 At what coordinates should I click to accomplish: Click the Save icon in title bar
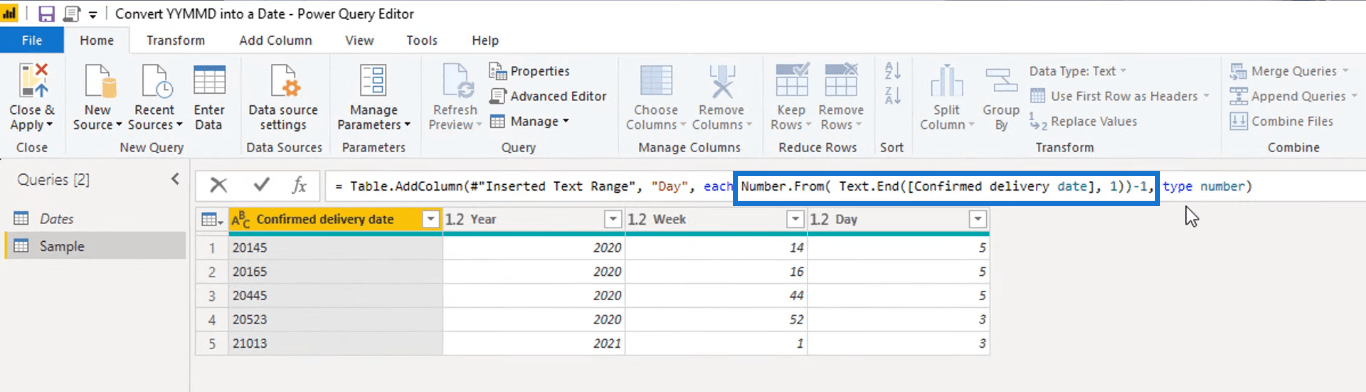click(46, 14)
